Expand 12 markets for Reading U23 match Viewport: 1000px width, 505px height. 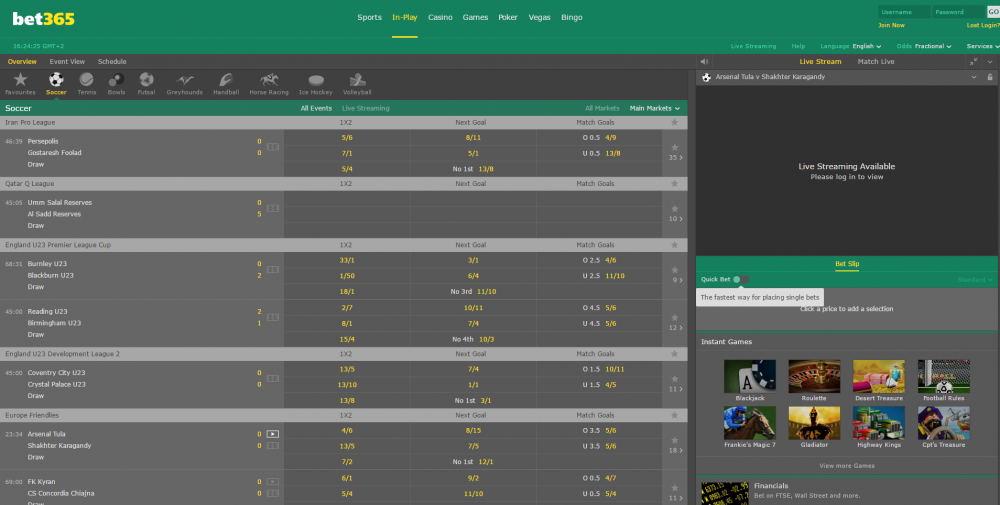[x=675, y=328]
